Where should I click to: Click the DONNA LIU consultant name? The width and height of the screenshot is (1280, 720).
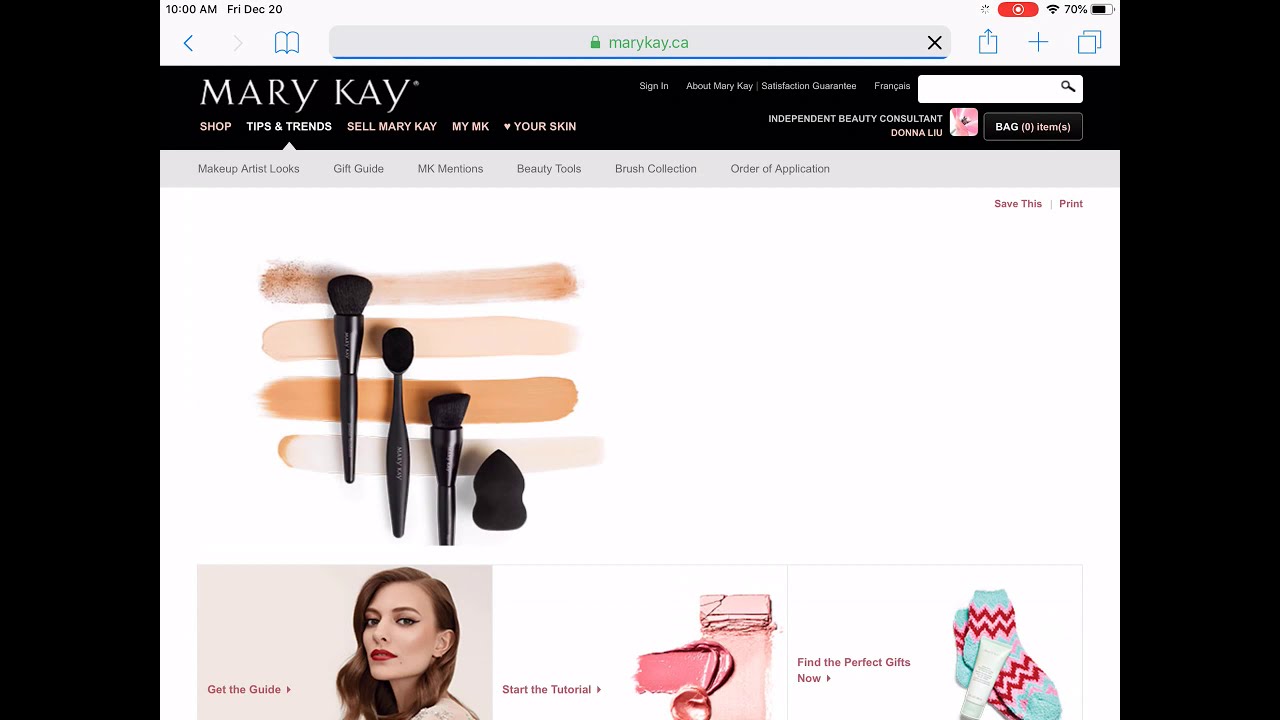click(917, 133)
